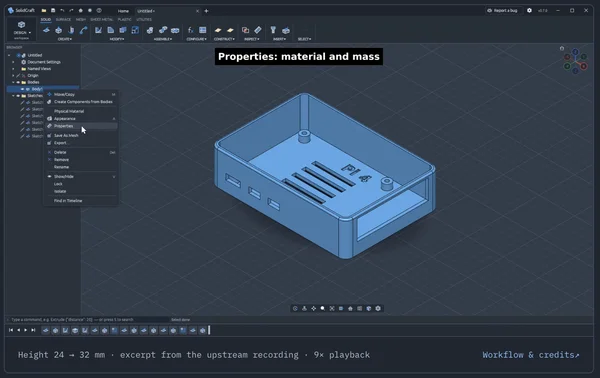
Task: Click the first Modify group tool icon
Action: tap(98, 30)
